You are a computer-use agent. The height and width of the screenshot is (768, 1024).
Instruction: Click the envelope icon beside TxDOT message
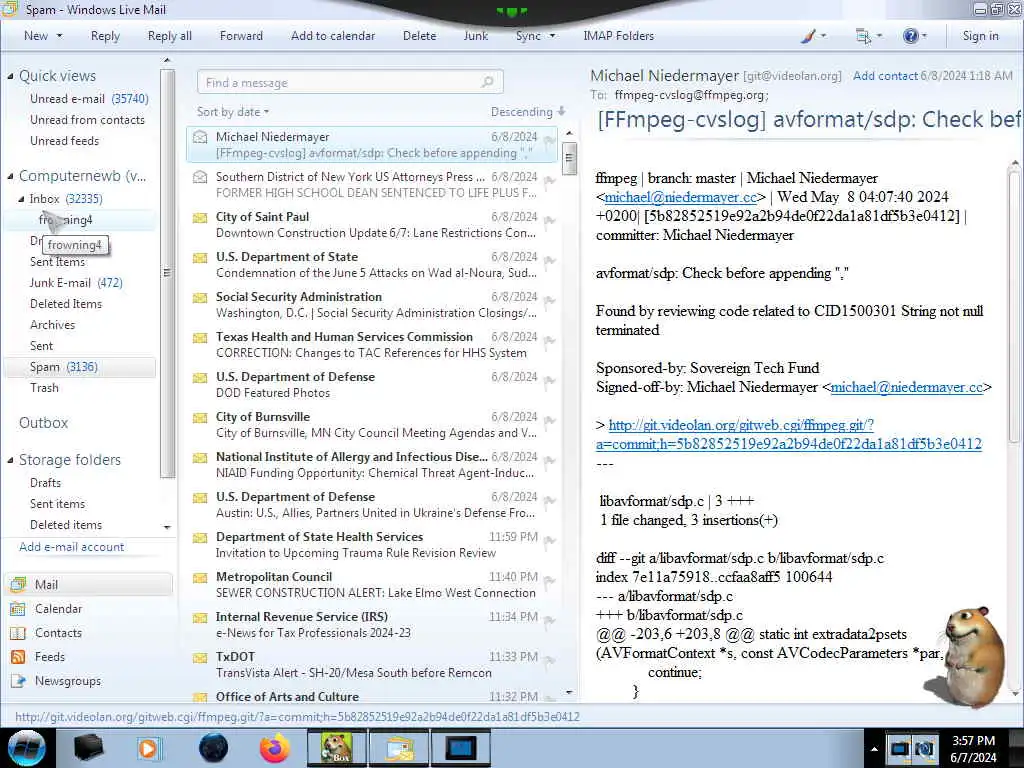200,658
